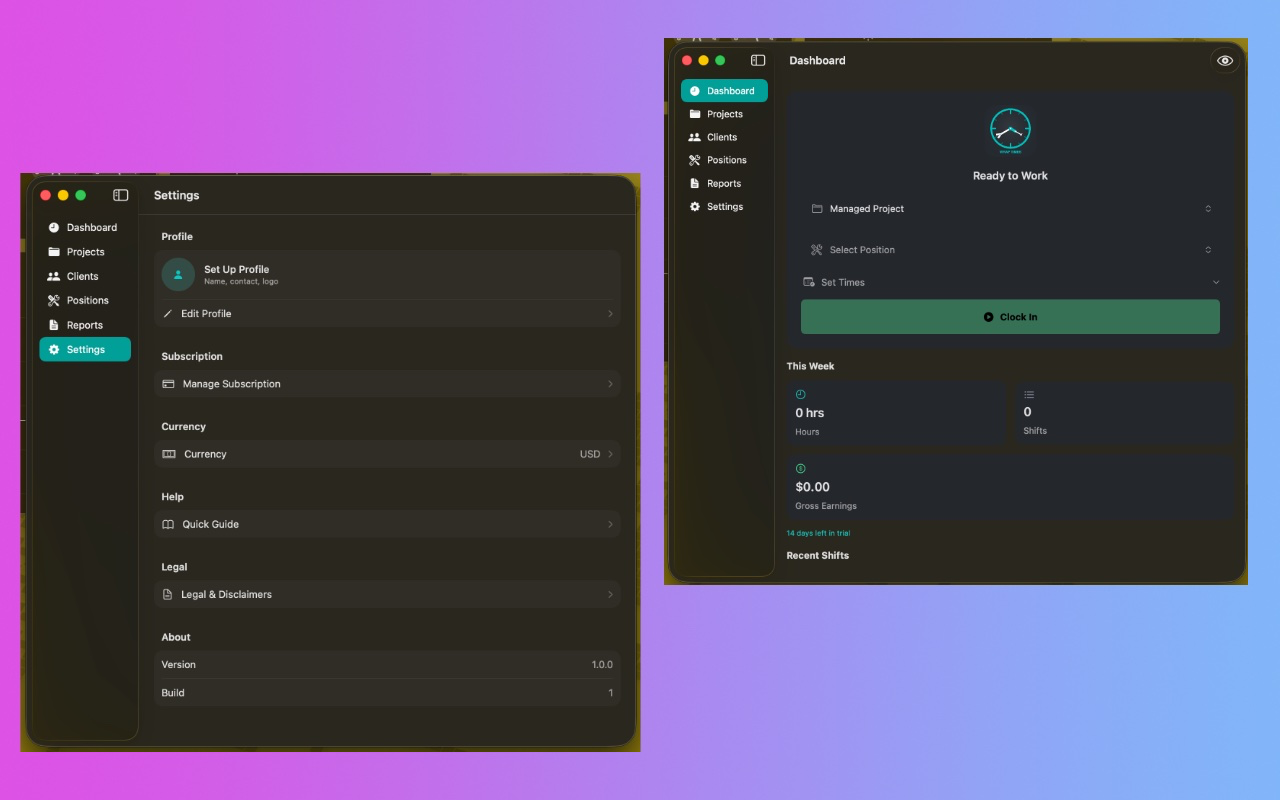Expand the Set Times chevron
Screen dimensions: 1280x800
(1216, 282)
